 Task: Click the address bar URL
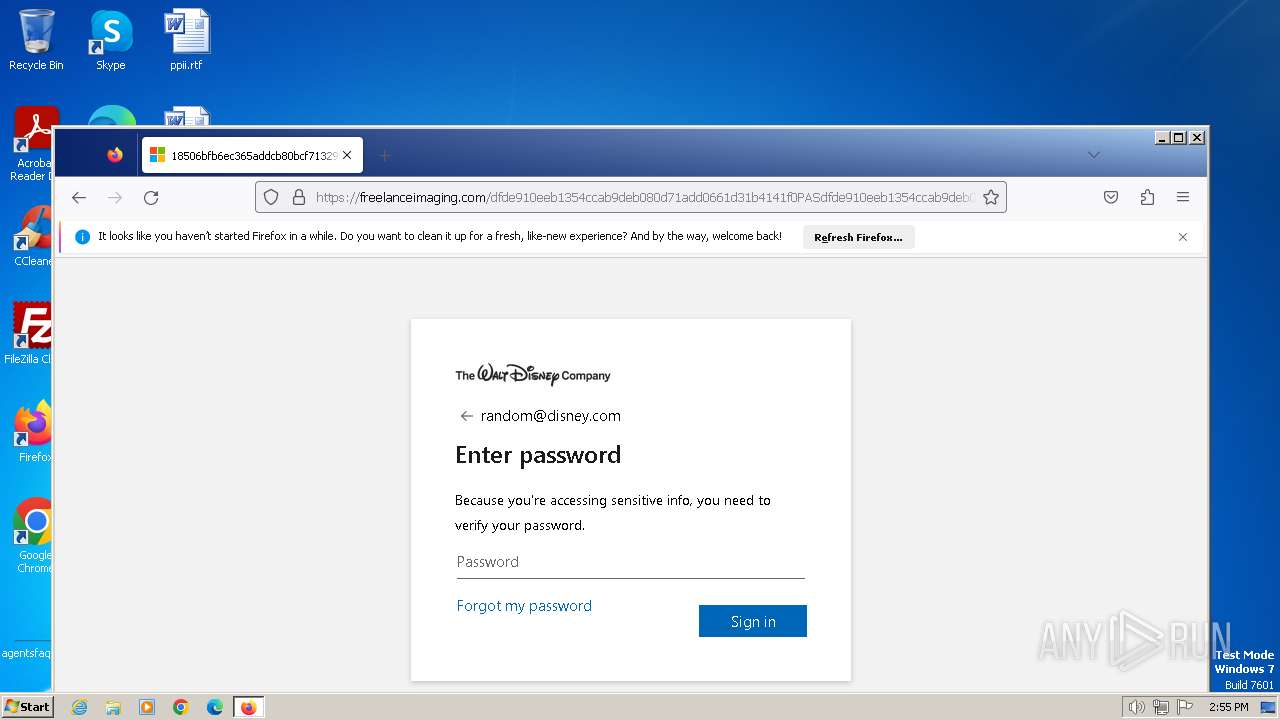click(644, 198)
